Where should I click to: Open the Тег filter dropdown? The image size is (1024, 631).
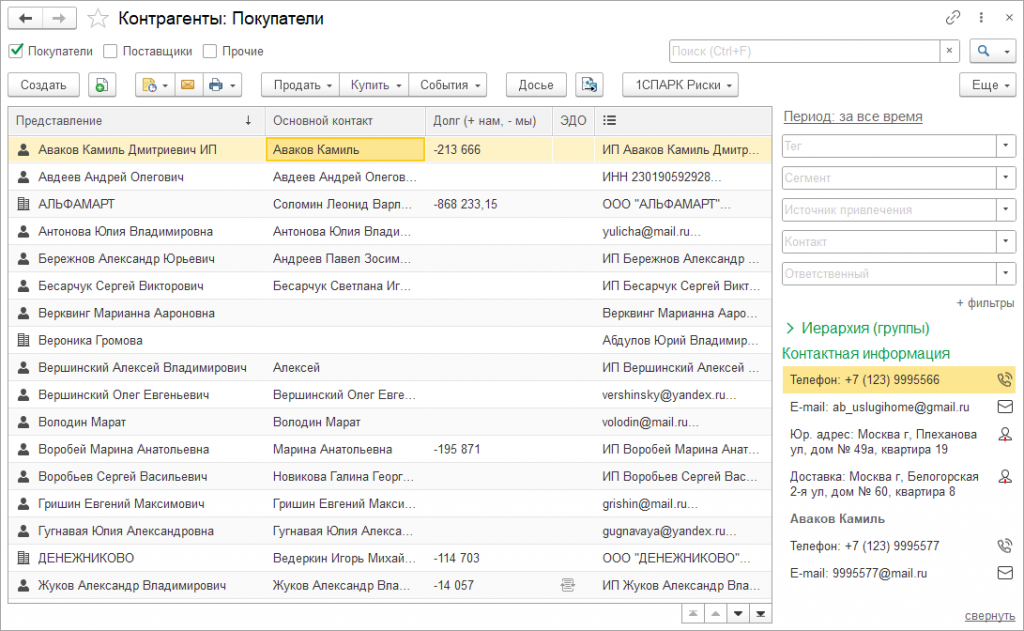pos(1006,146)
